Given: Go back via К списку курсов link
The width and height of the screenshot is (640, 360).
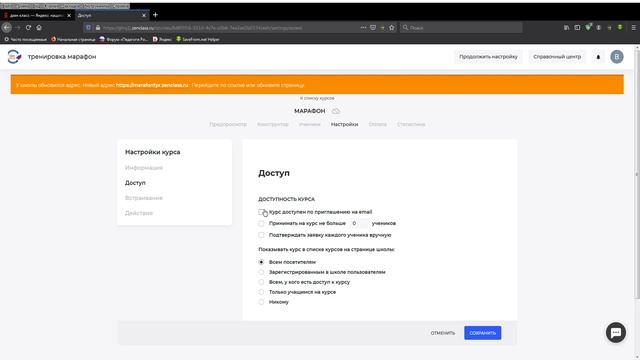Looking at the screenshot, I should click(x=317, y=98).
